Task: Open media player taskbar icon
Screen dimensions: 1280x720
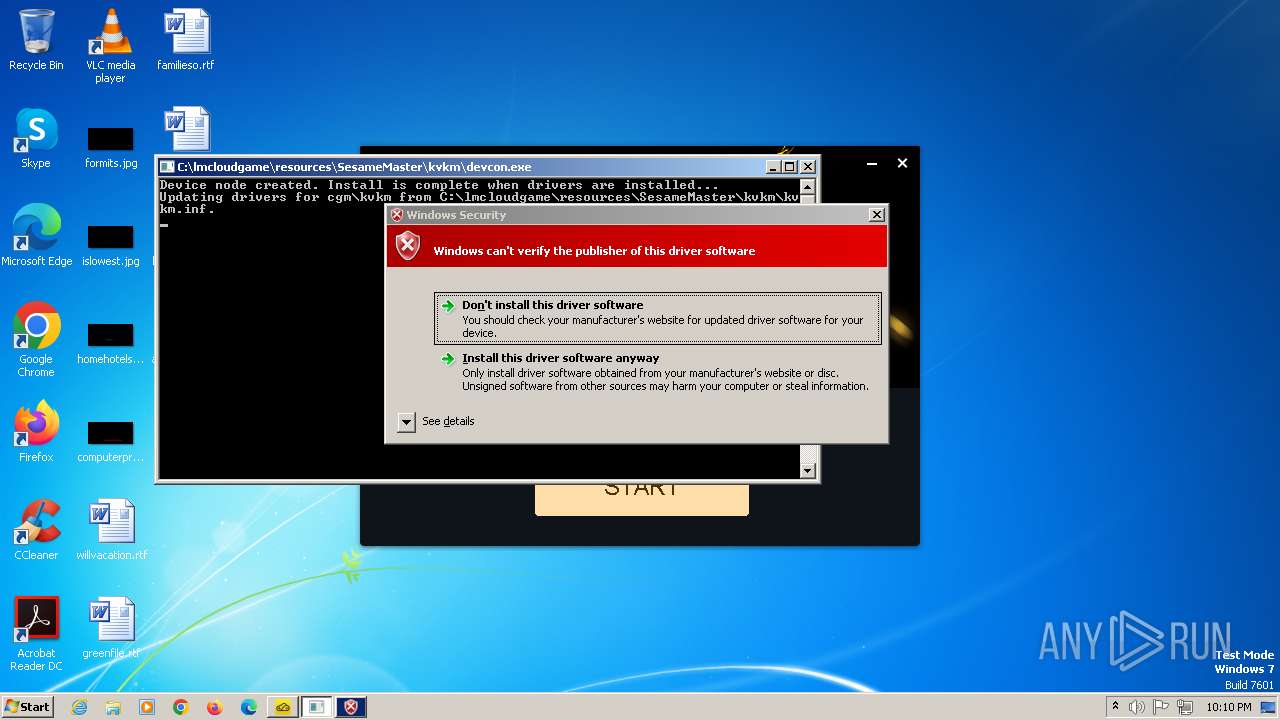Action: pos(147,707)
